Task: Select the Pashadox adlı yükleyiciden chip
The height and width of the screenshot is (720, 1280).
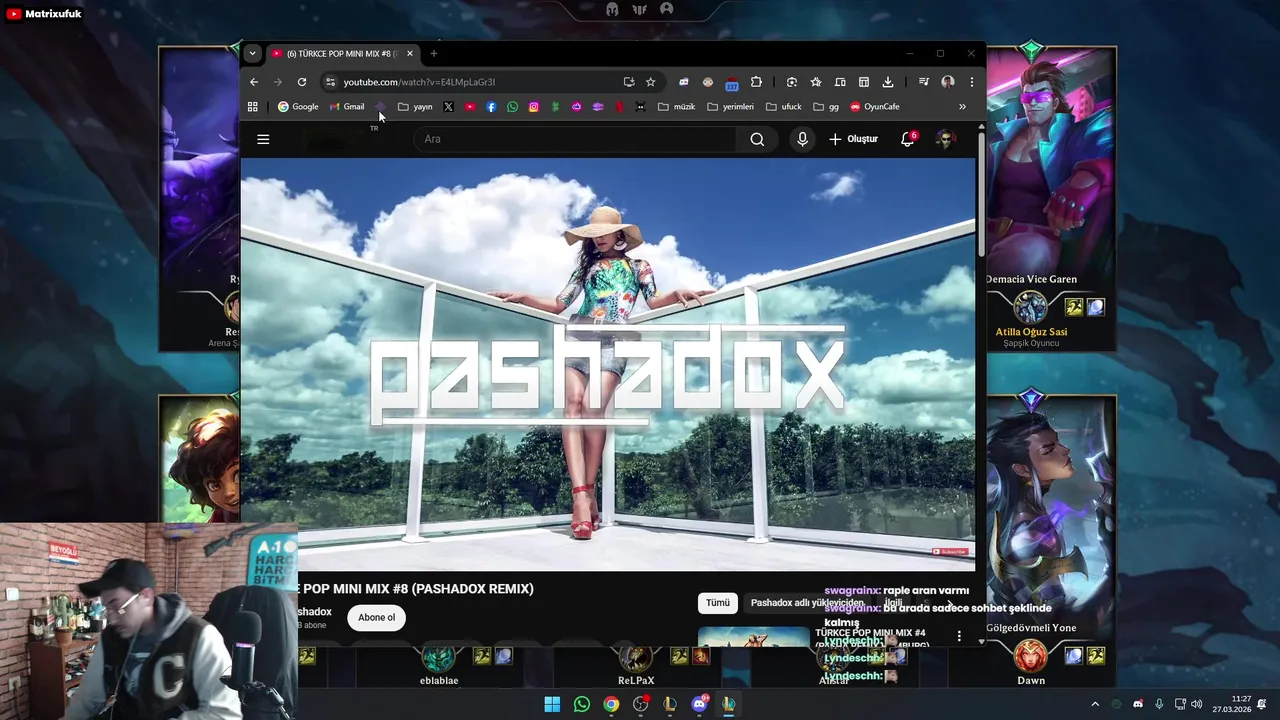Action: click(x=807, y=603)
